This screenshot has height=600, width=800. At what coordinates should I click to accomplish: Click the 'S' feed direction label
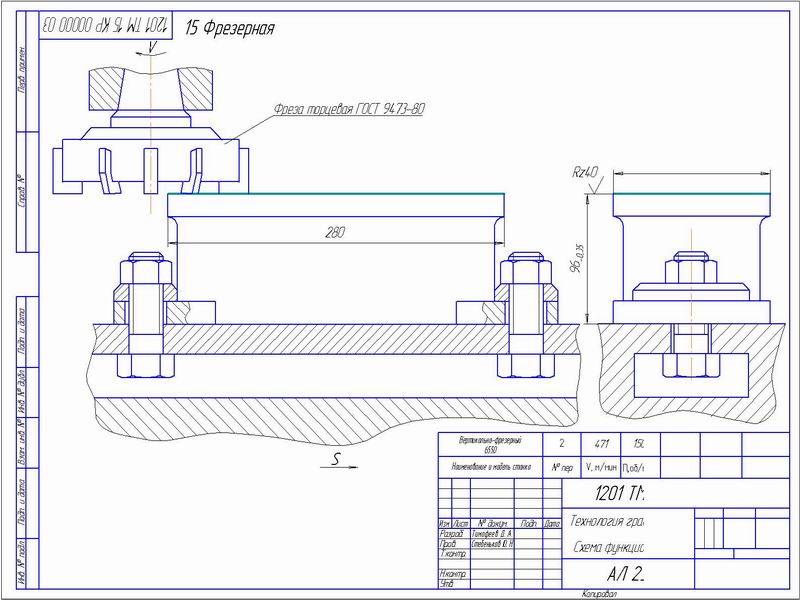[336, 459]
